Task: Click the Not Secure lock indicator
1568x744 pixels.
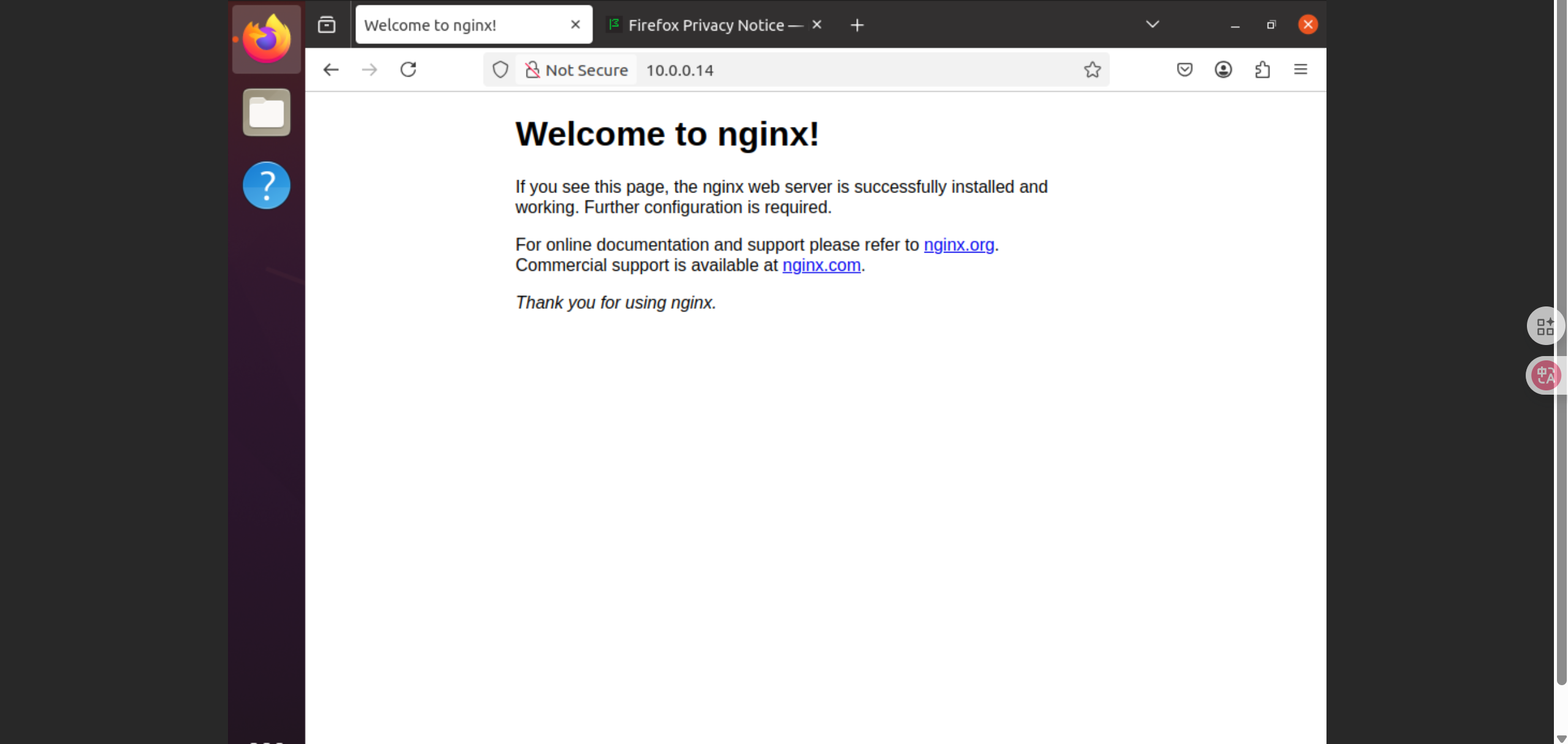Action: 576,70
